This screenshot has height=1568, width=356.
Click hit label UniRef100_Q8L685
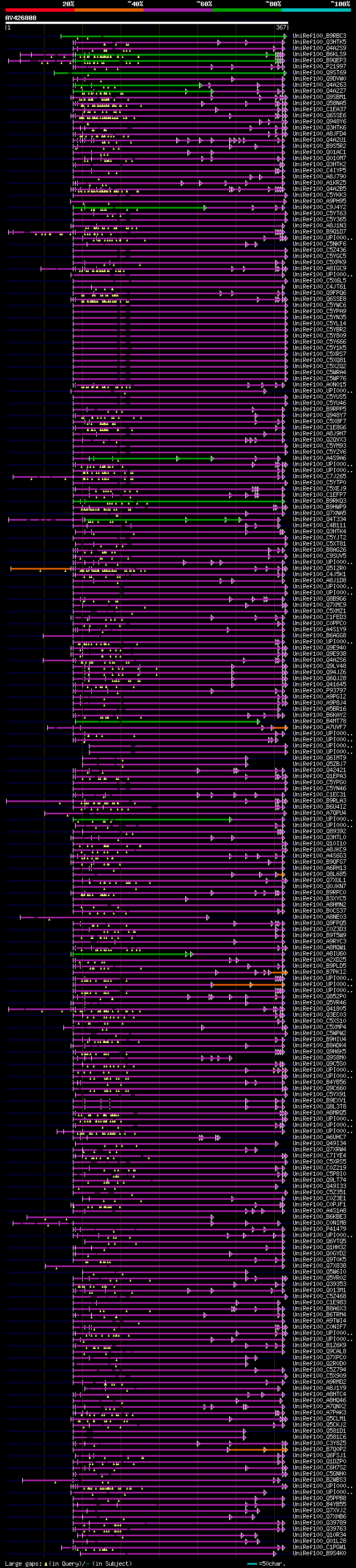[319, 874]
